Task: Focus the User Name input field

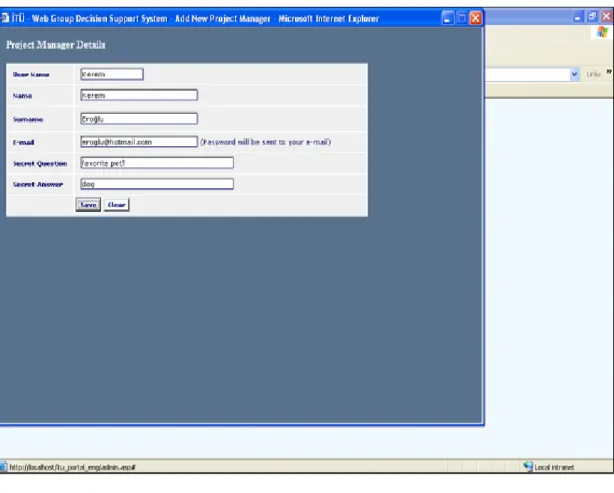Action: tap(112, 74)
